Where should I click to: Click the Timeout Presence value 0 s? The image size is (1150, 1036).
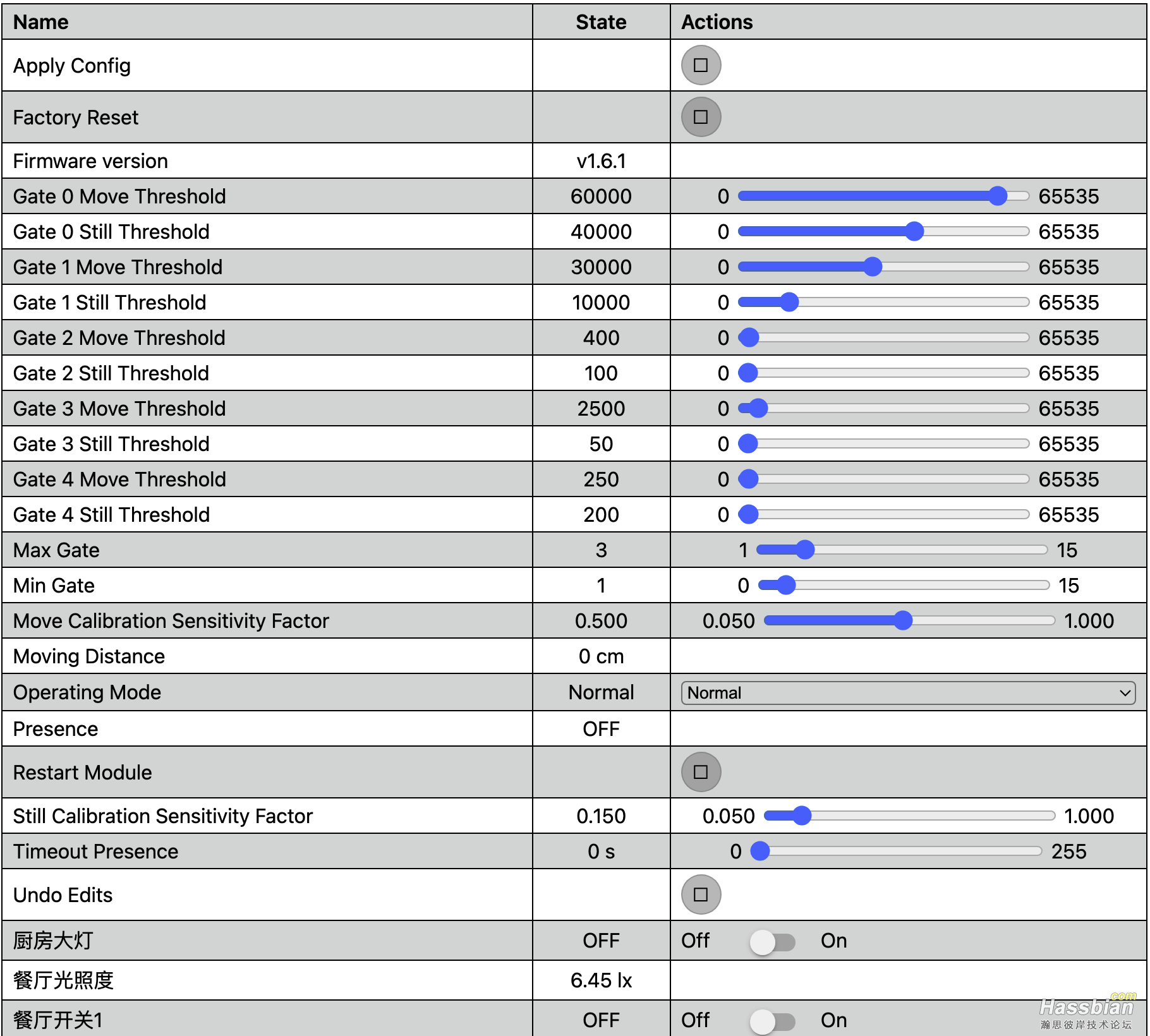click(x=601, y=852)
